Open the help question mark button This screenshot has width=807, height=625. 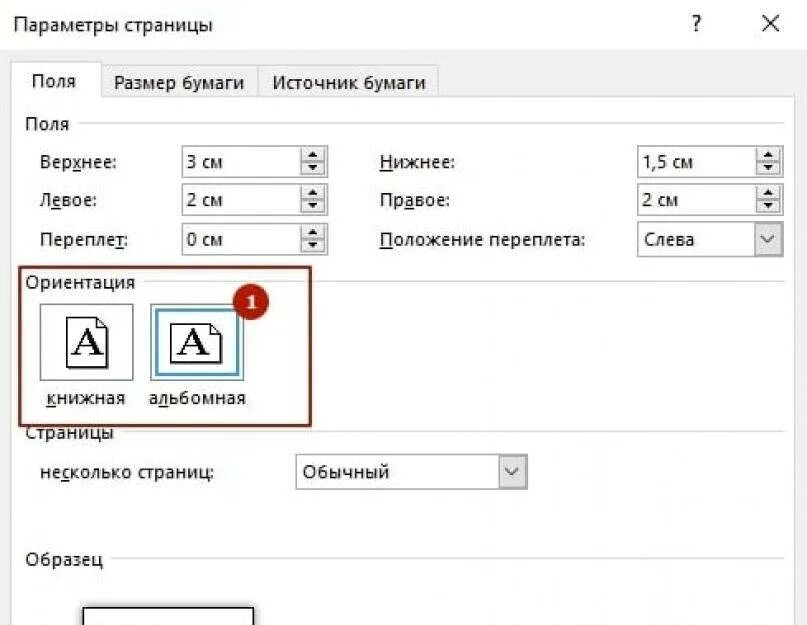pos(696,24)
